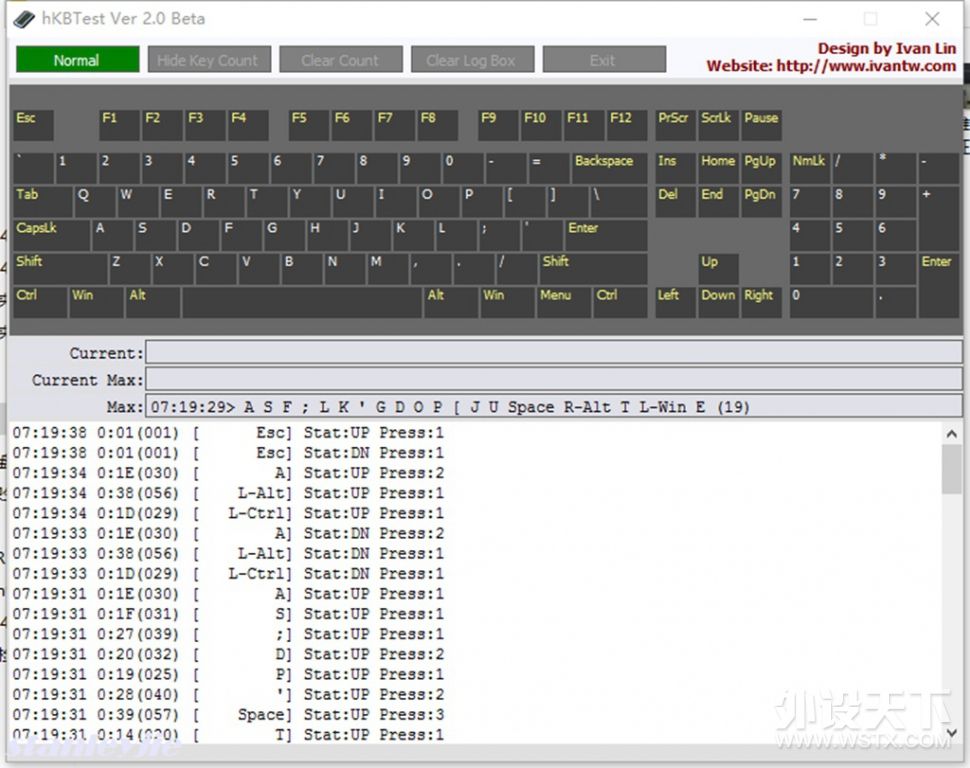Click the NmLk key tile

810,169
